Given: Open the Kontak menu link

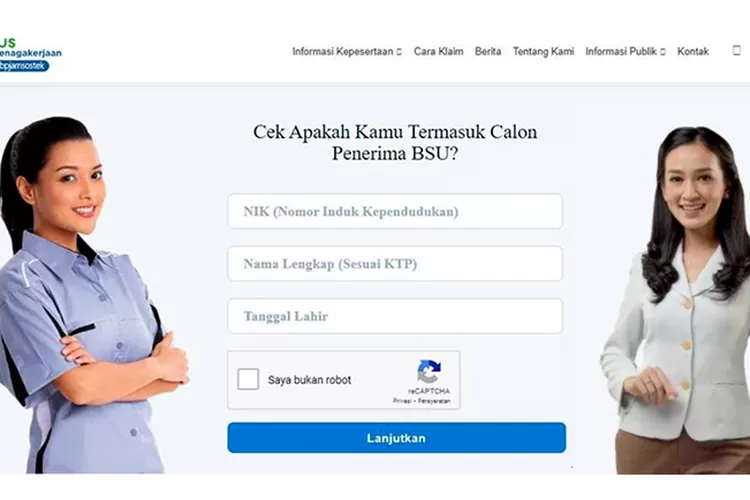Looking at the screenshot, I should 693,51.
